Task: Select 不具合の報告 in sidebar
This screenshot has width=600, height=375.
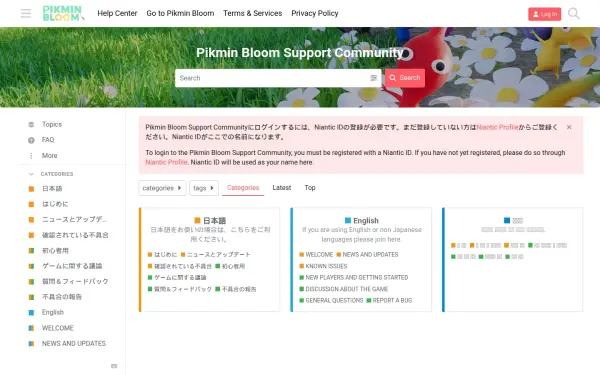Action: (x=62, y=297)
